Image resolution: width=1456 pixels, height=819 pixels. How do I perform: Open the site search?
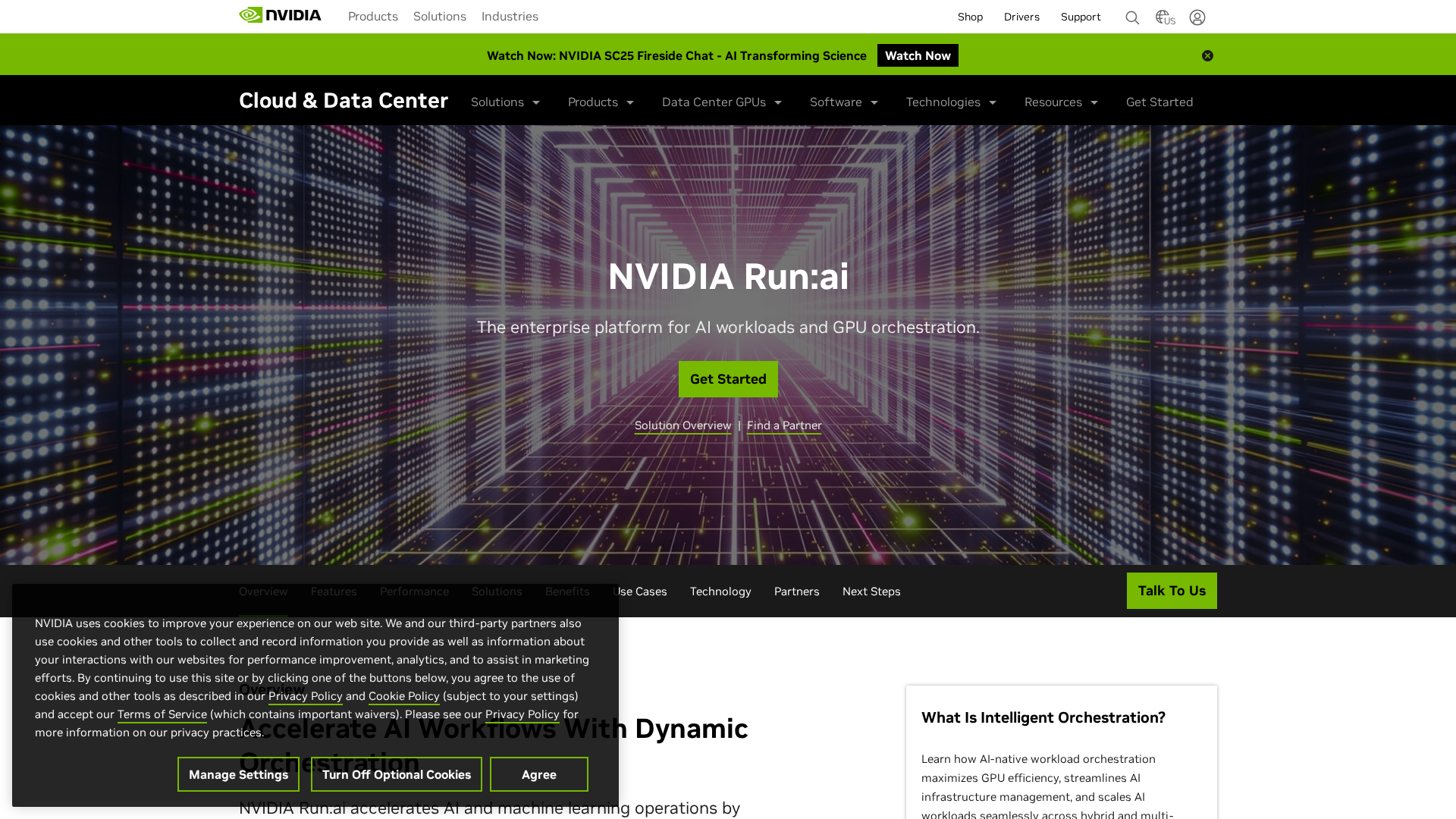click(x=1131, y=17)
